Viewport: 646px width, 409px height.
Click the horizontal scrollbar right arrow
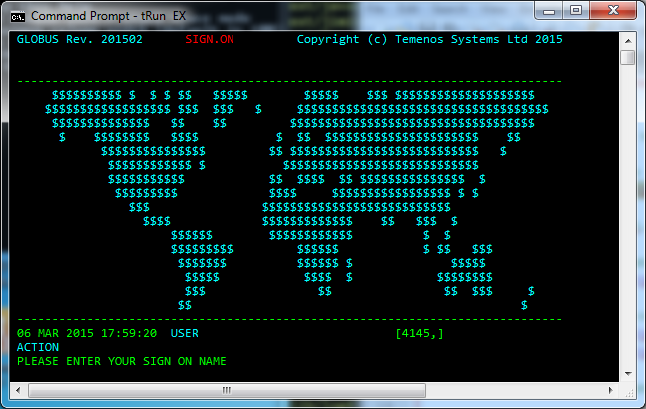(610, 389)
